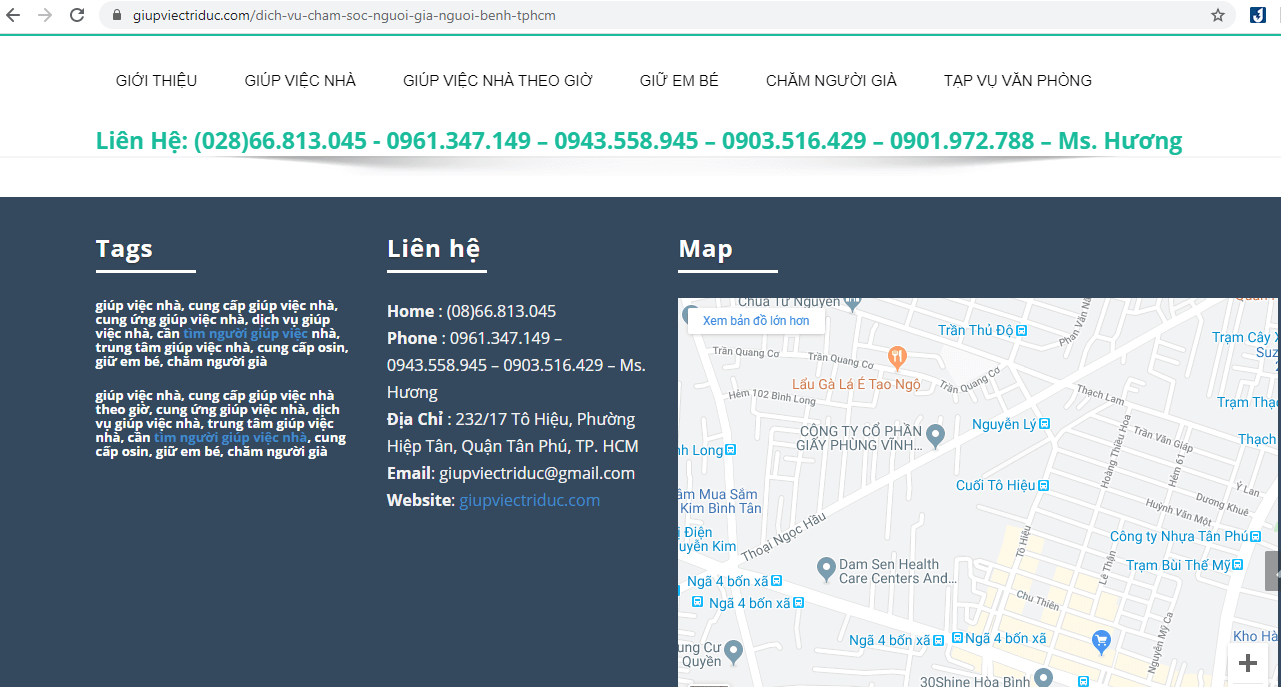Click Nguyễn Lý bus stop icon
The image size is (1281, 687).
tap(1045, 425)
